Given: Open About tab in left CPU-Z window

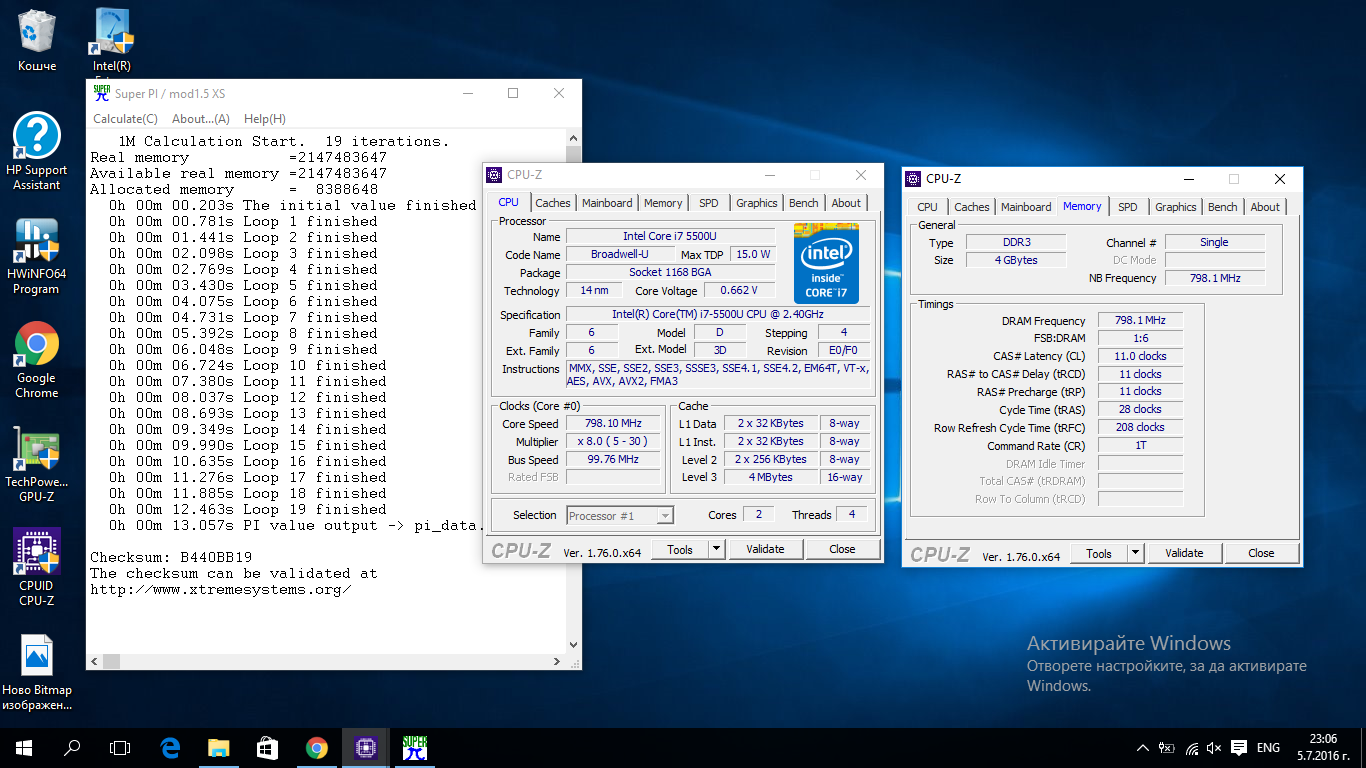Looking at the screenshot, I should 846,203.
